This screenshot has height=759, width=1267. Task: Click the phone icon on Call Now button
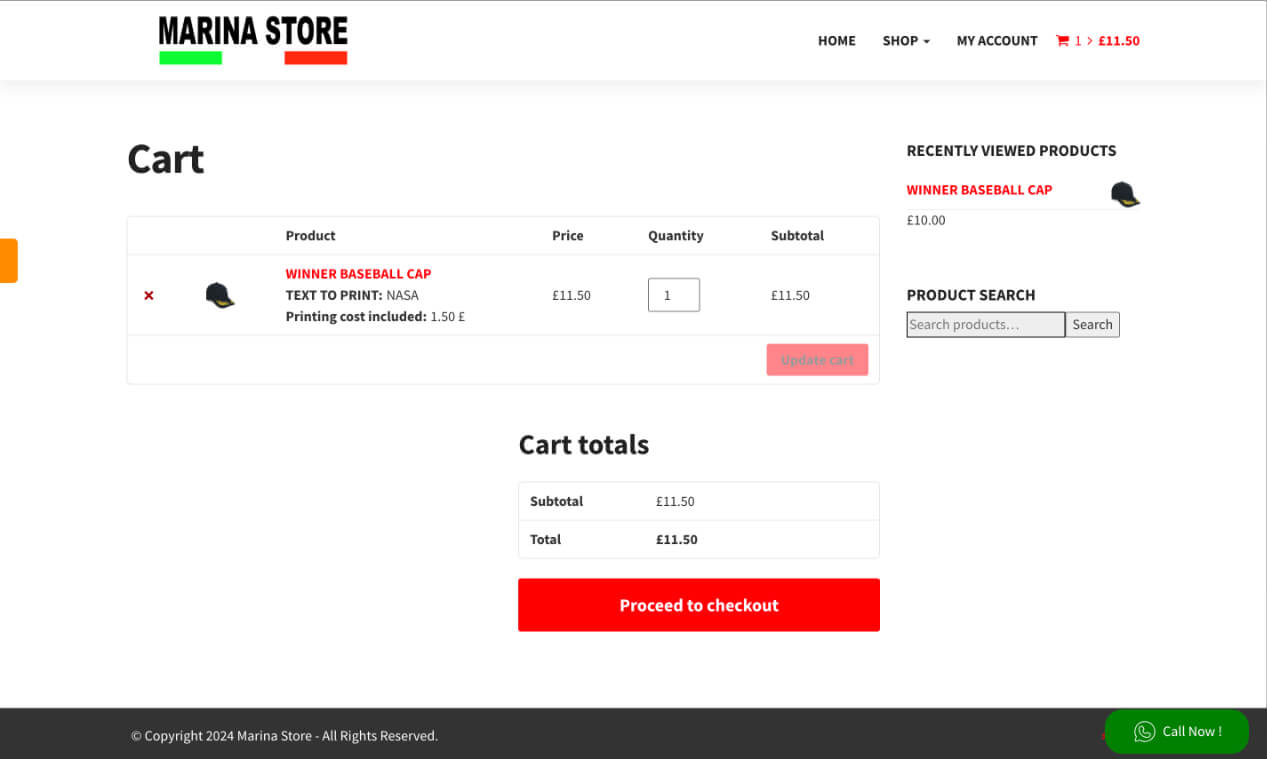tap(1143, 732)
